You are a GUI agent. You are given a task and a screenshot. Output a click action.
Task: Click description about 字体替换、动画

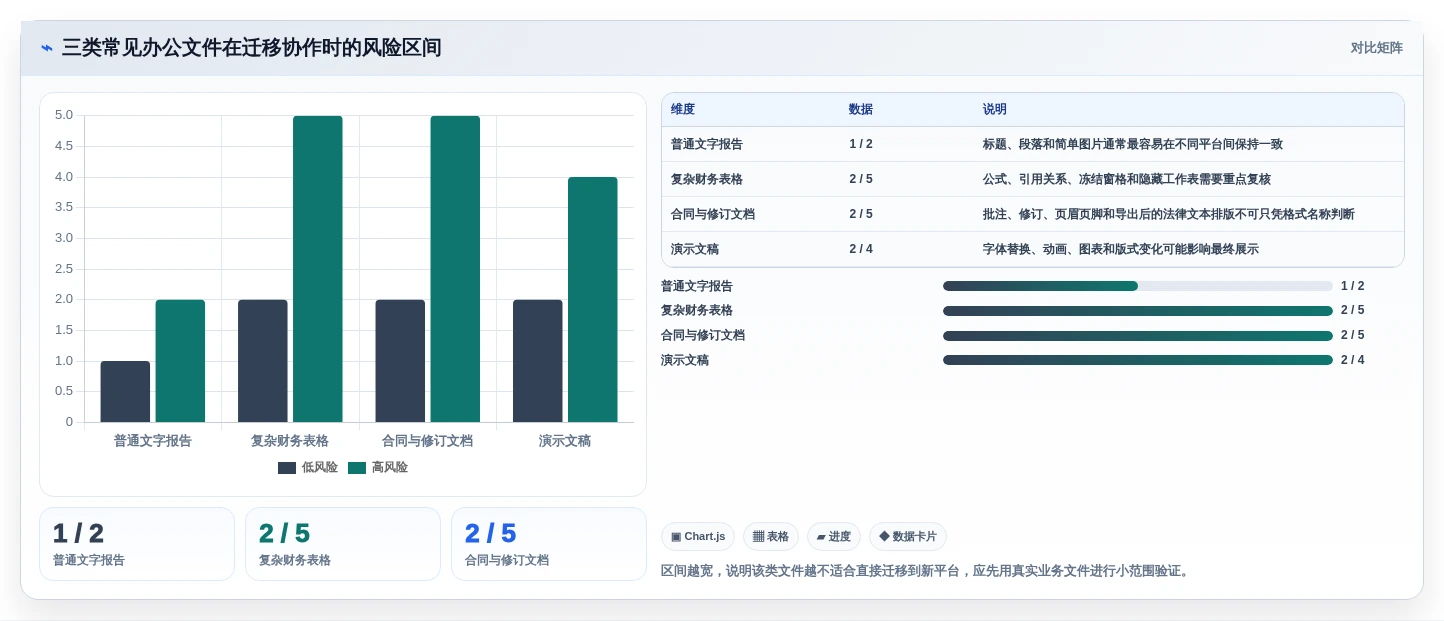click(x=1121, y=249)
